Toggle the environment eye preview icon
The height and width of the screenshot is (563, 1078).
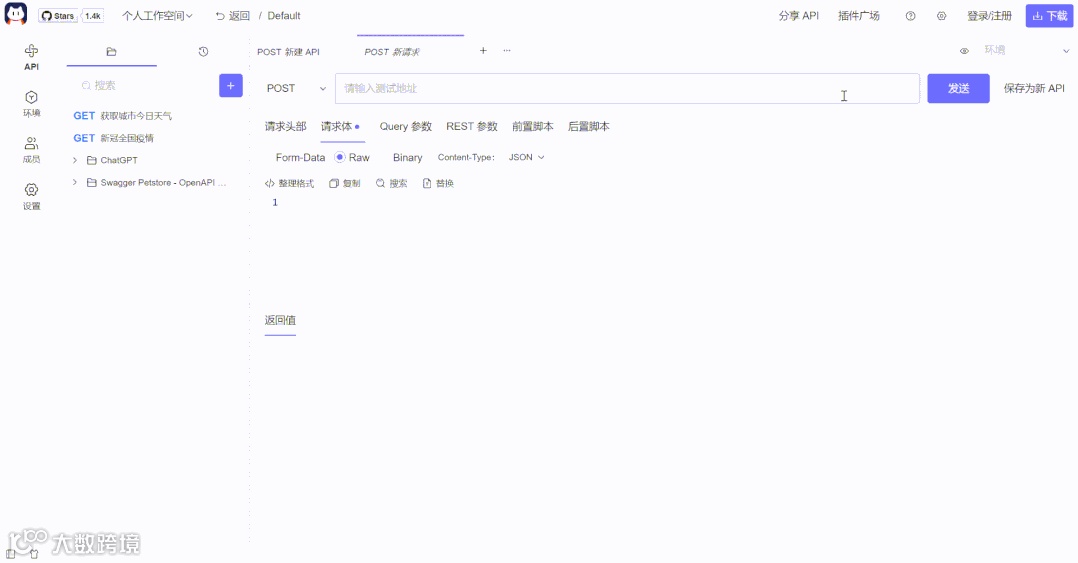[x=965, y=51]
